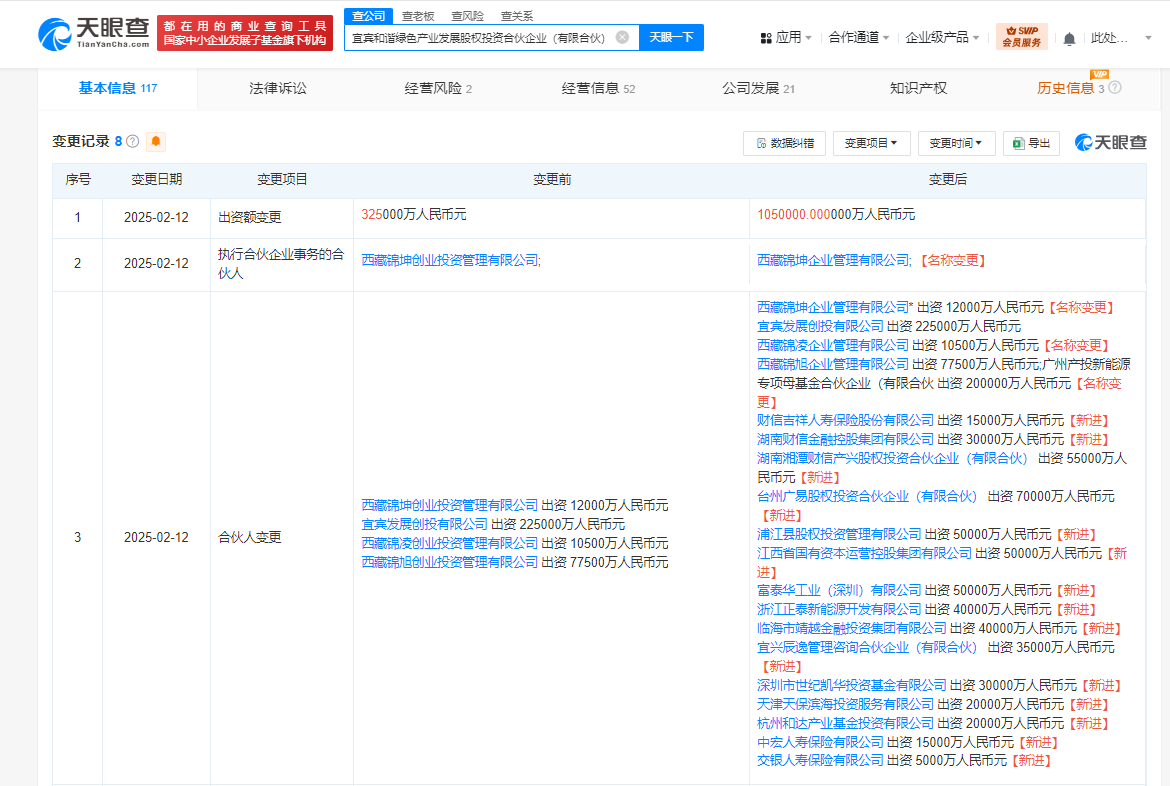Click the 天眼一下 search button
Image resolution: width=1170 pixels, height=786 pixels.
pyautogui.click(x=671, y=37)
